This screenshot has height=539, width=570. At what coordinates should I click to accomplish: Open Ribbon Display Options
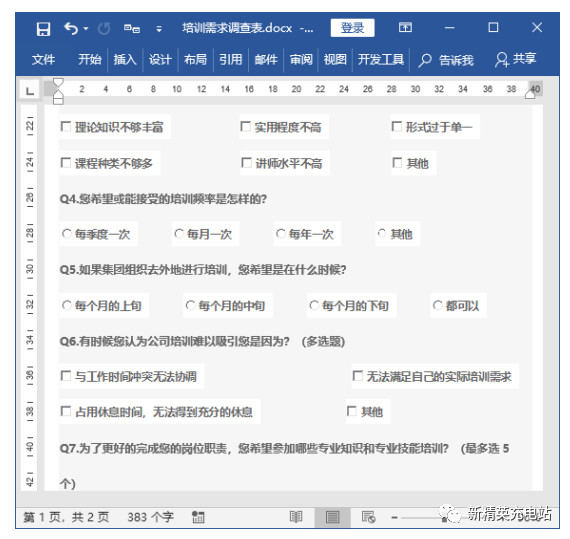405,27
